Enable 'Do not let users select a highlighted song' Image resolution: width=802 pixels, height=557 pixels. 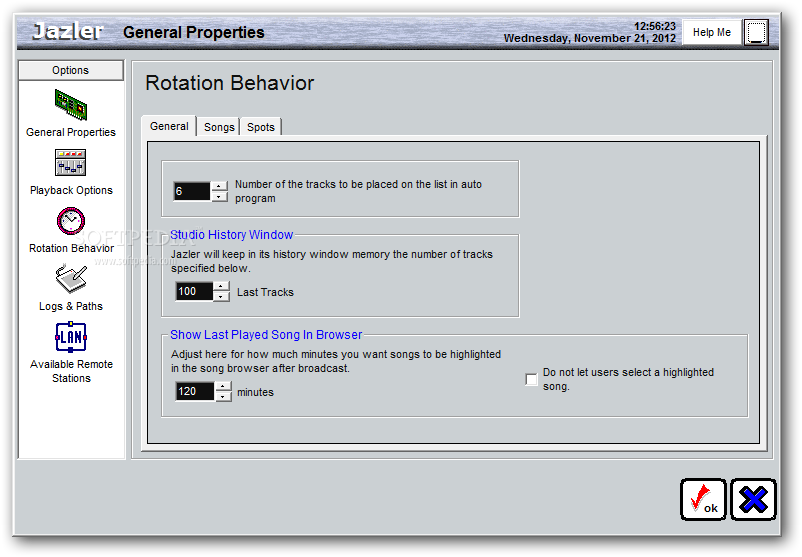[531, 380]
